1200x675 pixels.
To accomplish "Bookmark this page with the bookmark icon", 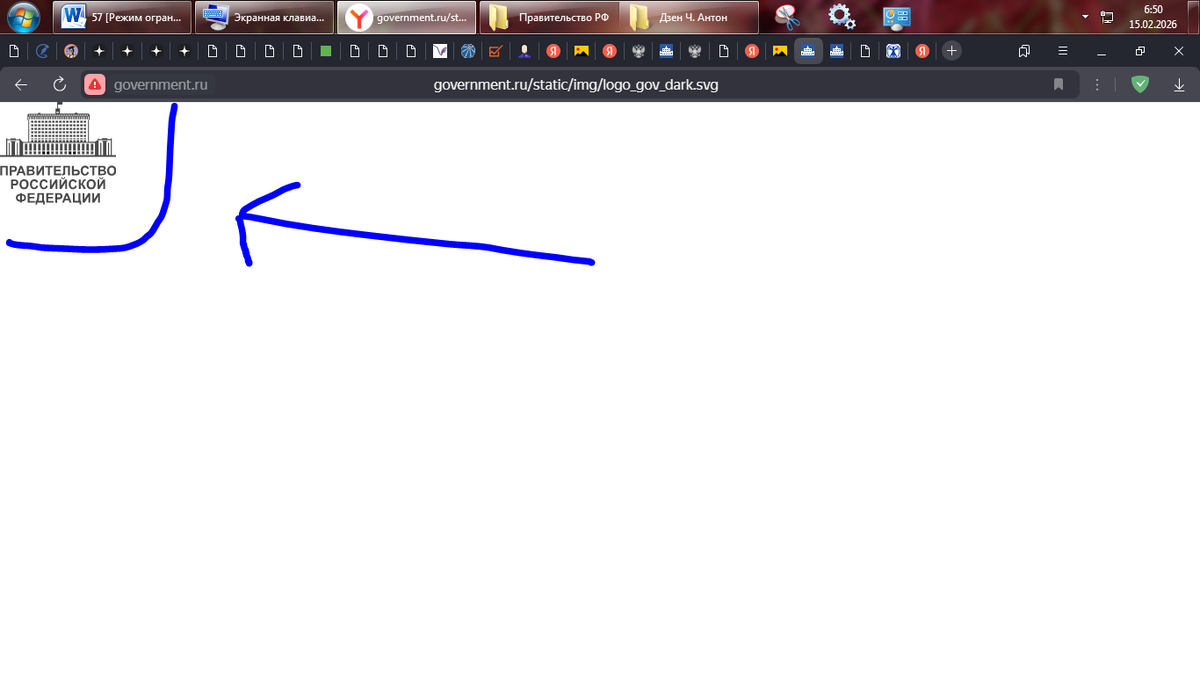I will [1058, 85].
